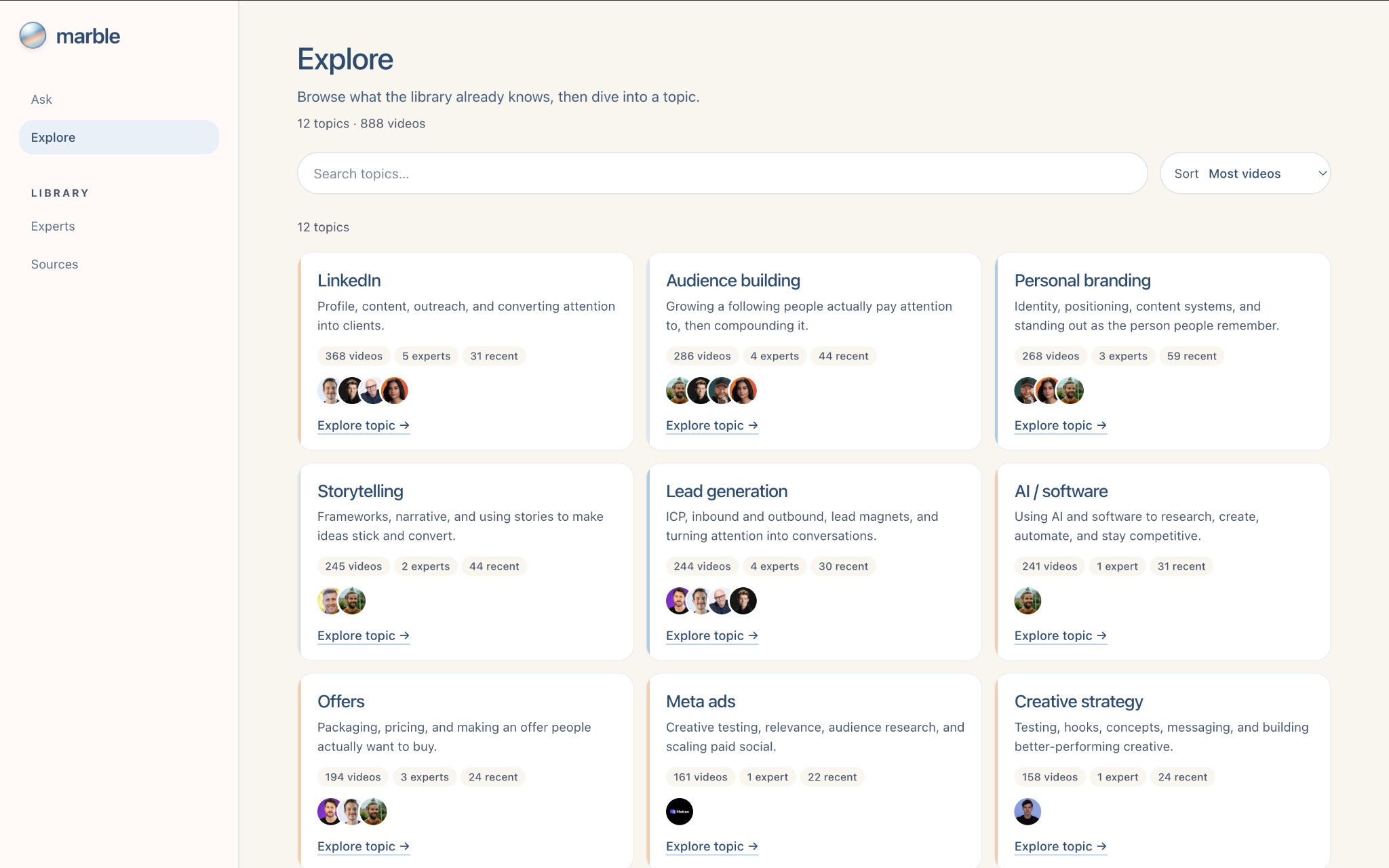Click the marble logo orb icon
The width and height of the screenshot is (1389, 868).
33,36
